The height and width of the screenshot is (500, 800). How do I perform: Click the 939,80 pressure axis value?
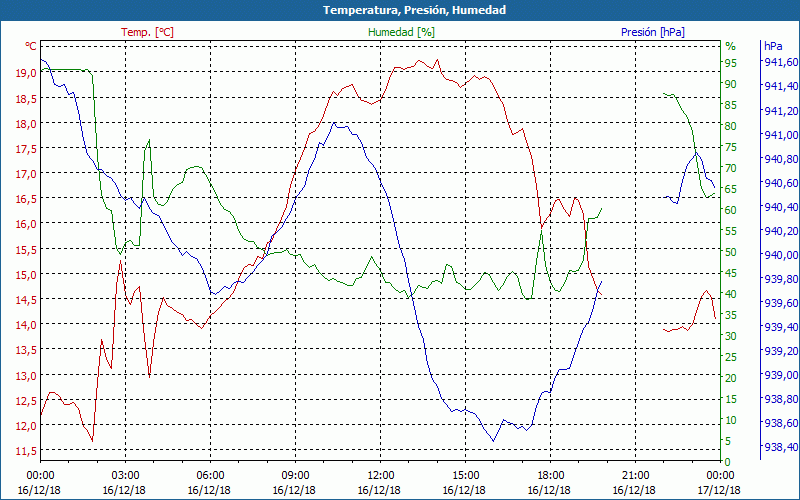[x=780, y=279]
